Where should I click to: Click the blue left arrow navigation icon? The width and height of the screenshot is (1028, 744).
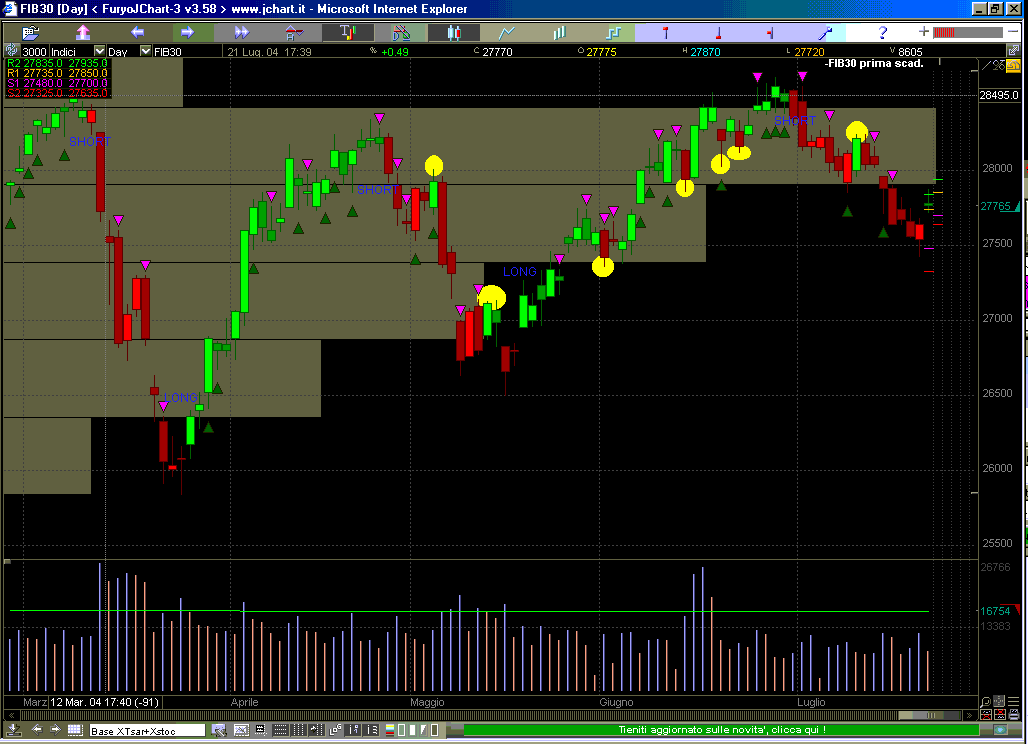pyautogui.click(x=137, y=32)
